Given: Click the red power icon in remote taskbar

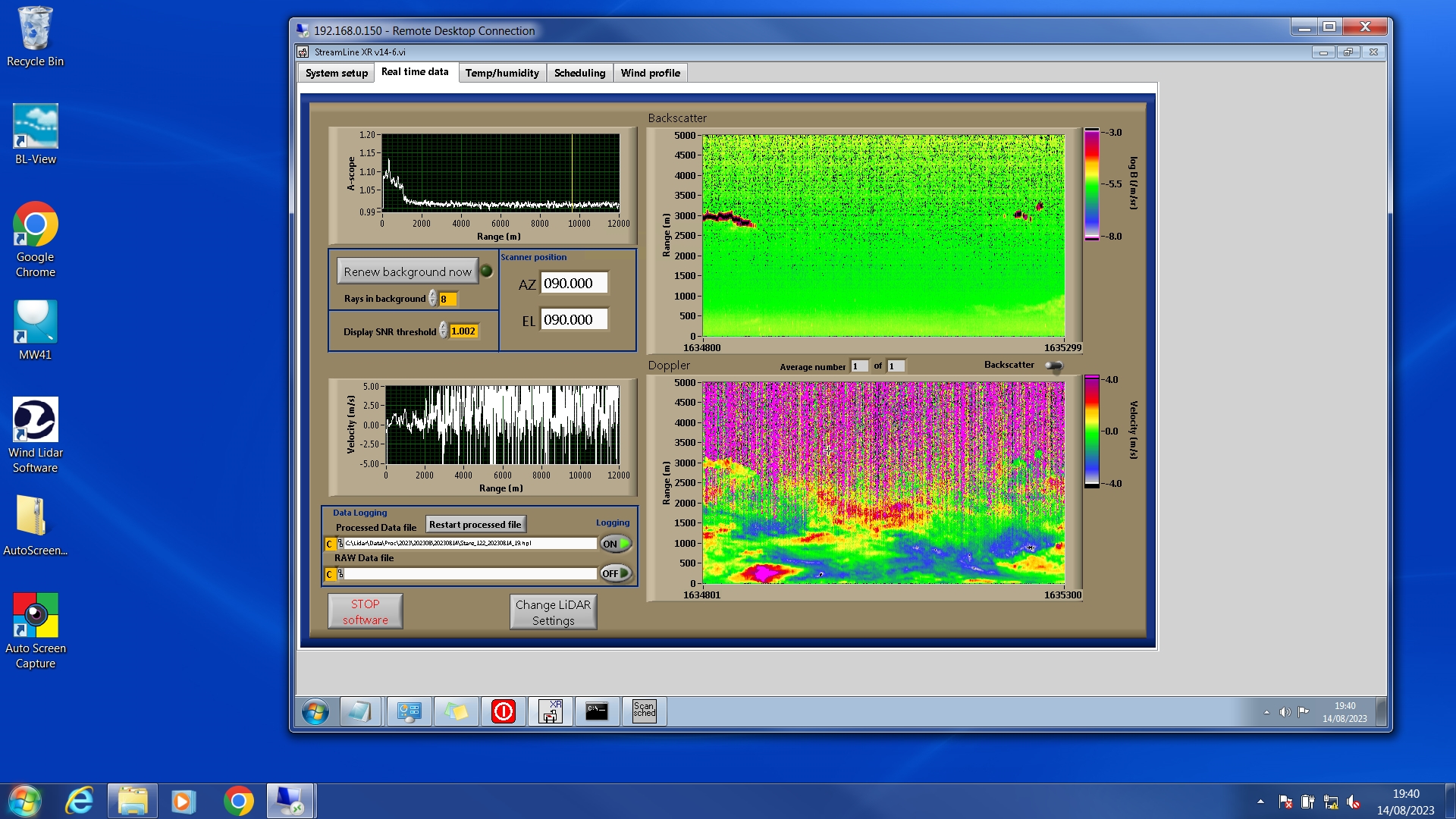Looking at the screenshot, I should point(503,711).
